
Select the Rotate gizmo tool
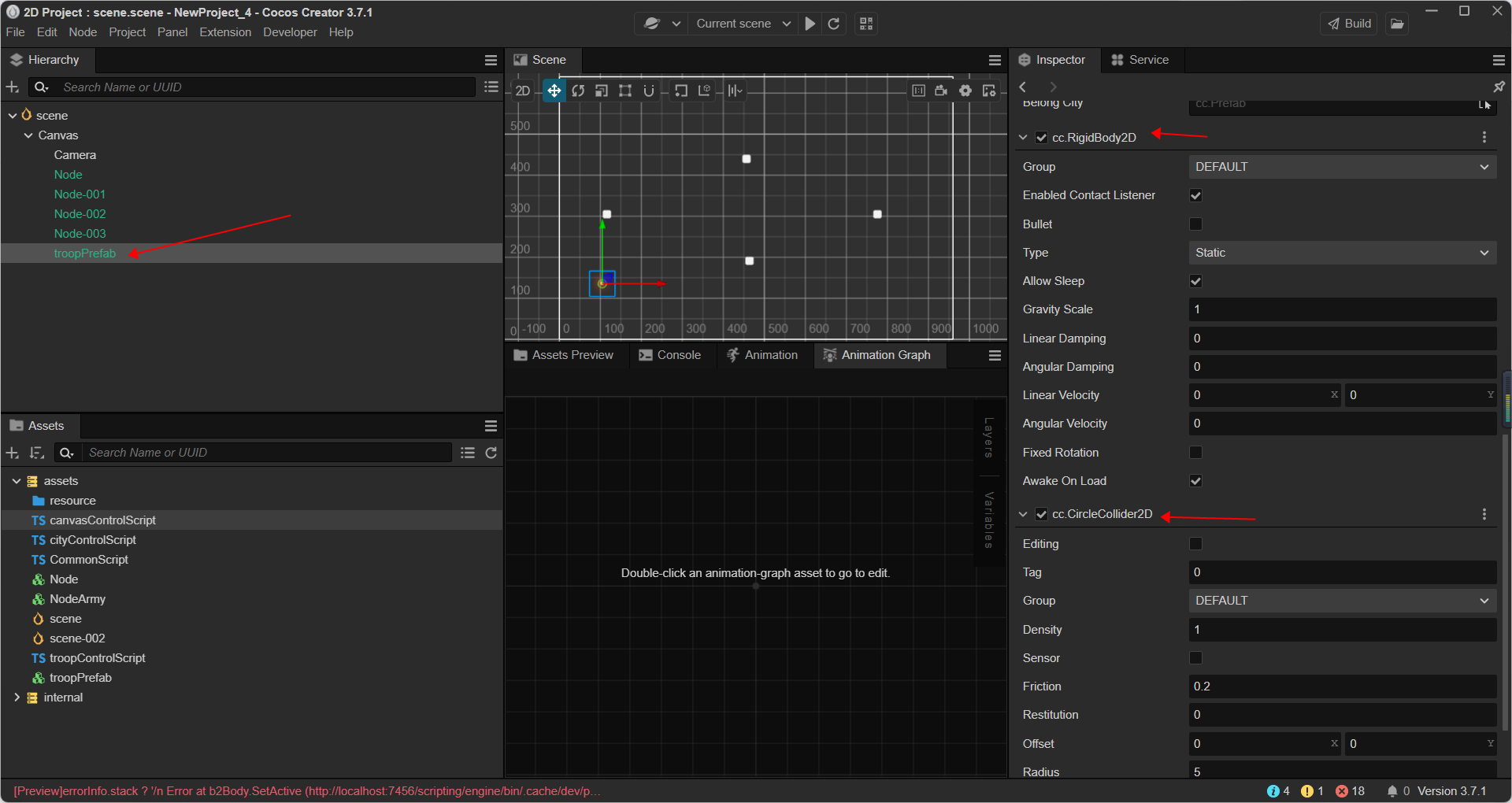coord(578,91)
